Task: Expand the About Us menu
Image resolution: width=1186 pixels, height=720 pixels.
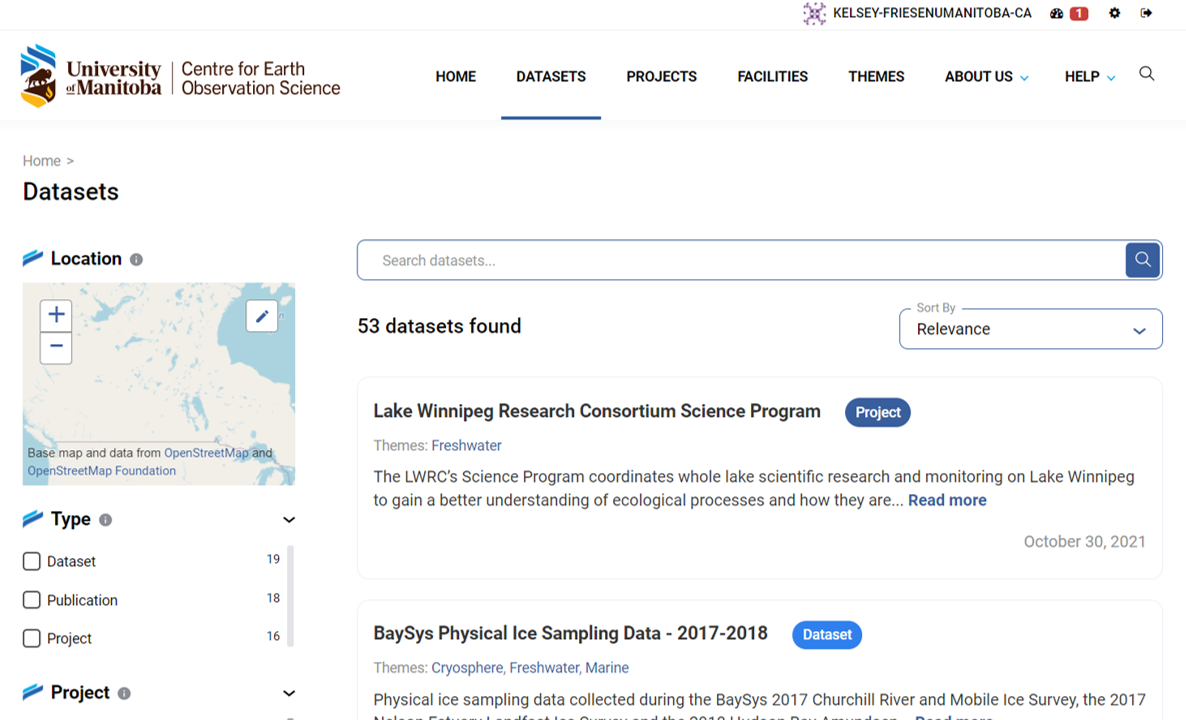Action: 986,77
